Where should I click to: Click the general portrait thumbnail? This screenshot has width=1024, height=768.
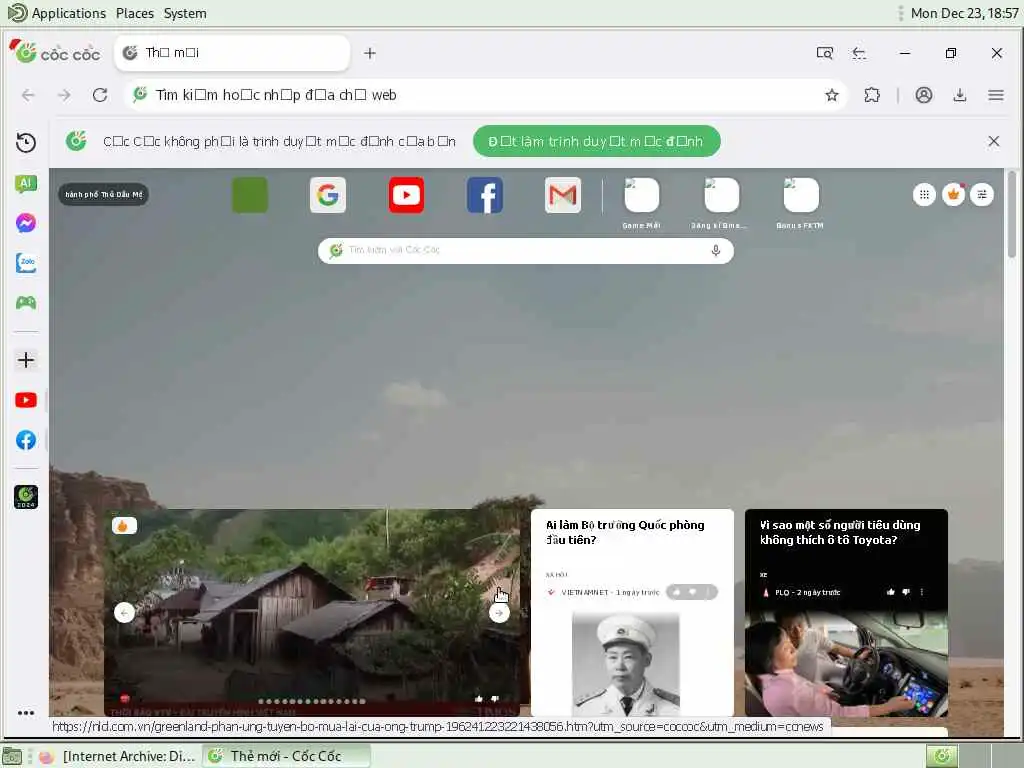point(626,664)
